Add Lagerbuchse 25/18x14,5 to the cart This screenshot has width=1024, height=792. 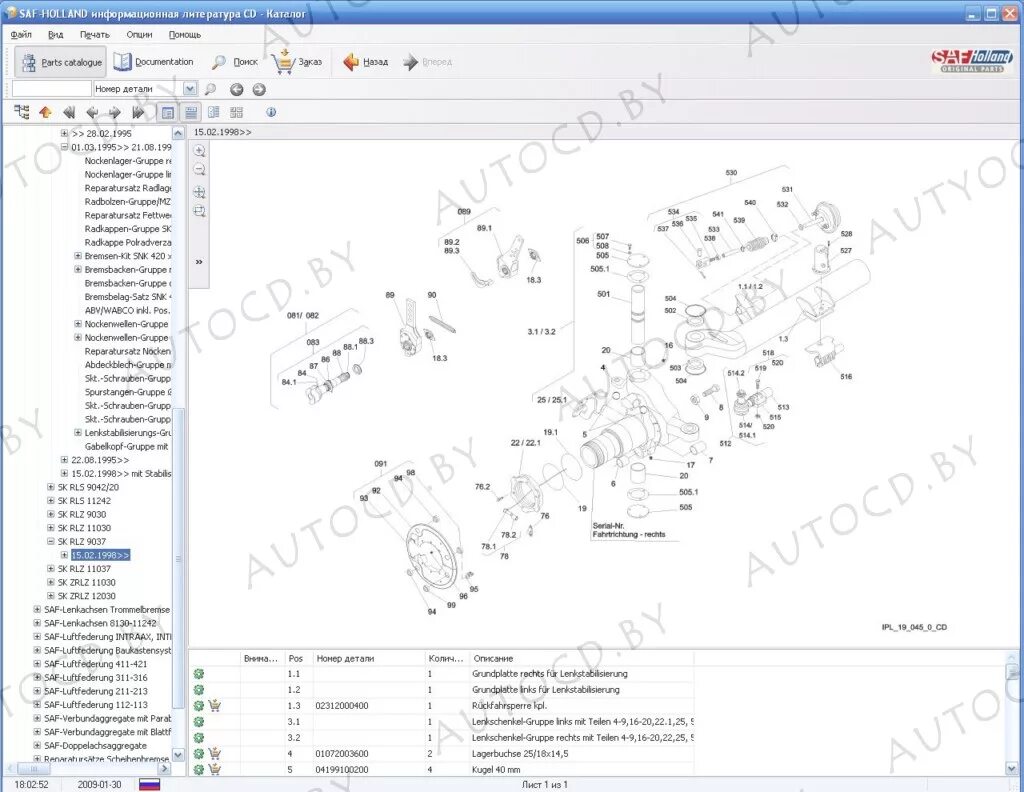215,753
